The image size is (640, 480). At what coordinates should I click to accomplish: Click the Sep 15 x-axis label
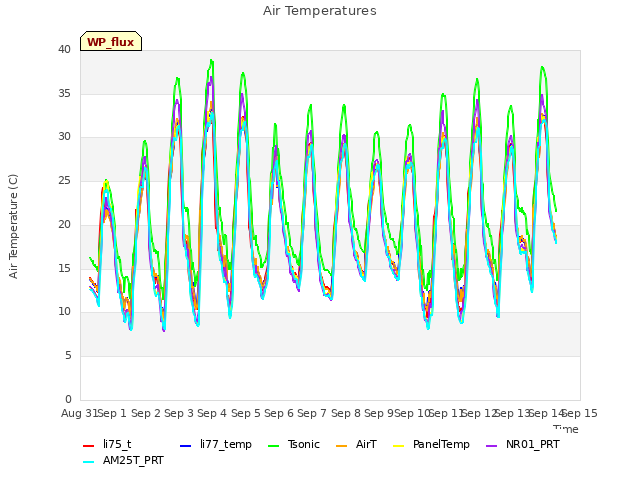[580, 413]
